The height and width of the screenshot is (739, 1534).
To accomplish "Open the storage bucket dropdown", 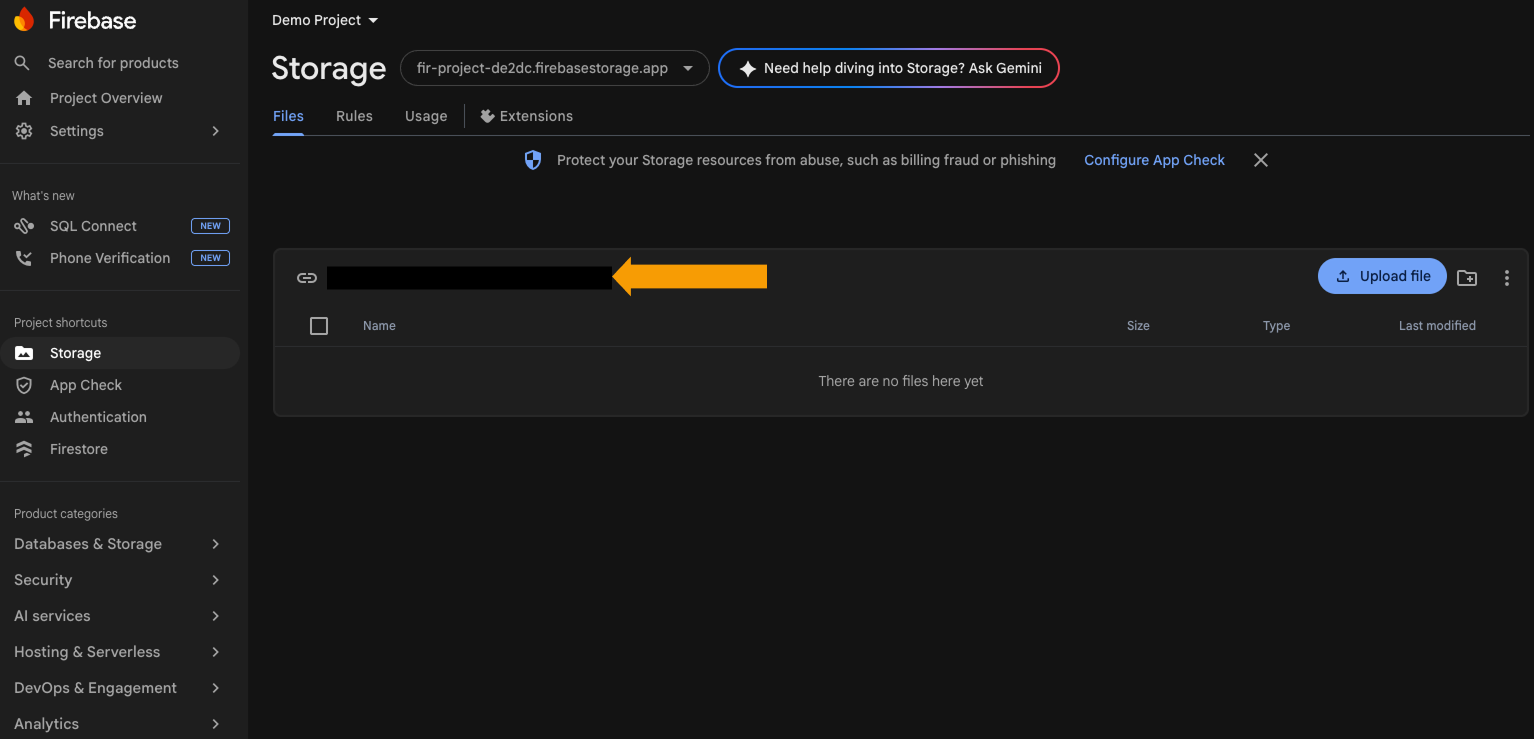I will (x=555, y=68).
